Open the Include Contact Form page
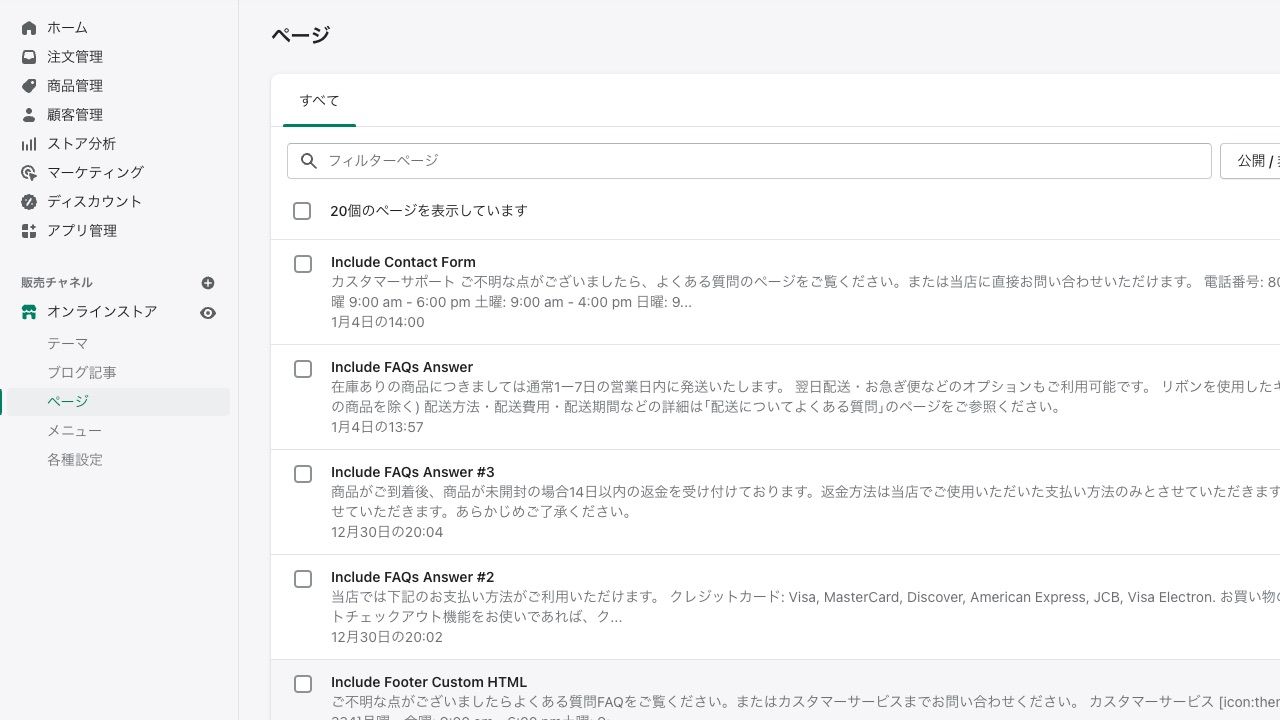1280x720 pixels. 403,262
